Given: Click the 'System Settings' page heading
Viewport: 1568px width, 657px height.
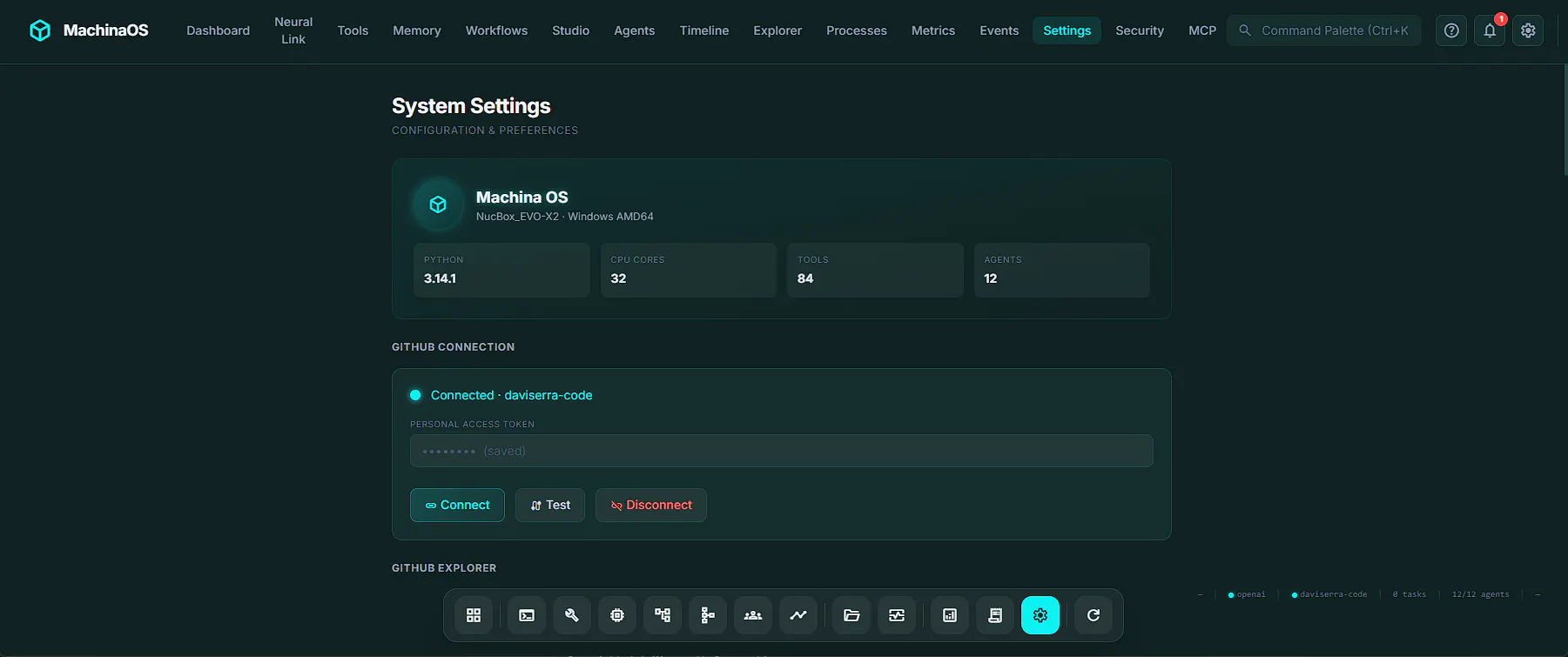Looking at the screenshot, I should tap(471, 106).
